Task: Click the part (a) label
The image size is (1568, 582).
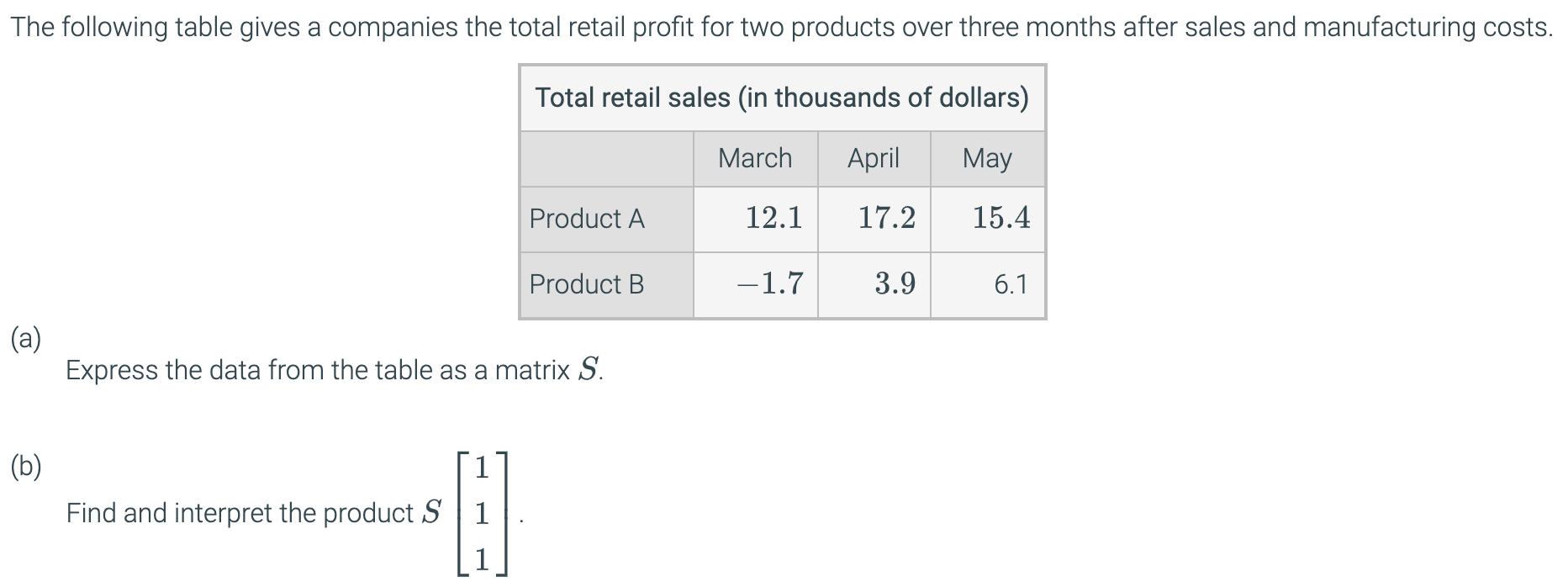Action: coord(26,338)
